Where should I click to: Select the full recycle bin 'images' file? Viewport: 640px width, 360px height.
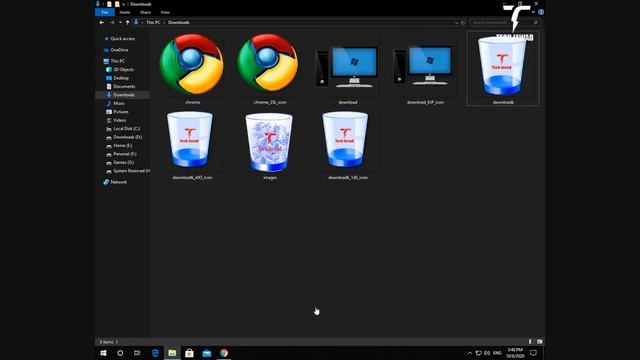(269, 143)
